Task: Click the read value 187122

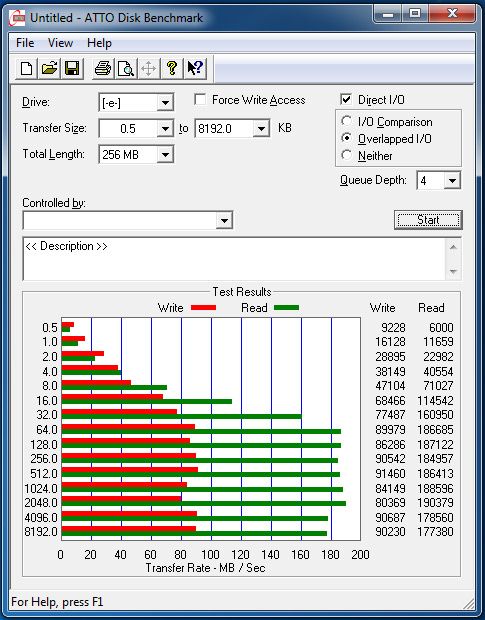Action: (435, 444)
